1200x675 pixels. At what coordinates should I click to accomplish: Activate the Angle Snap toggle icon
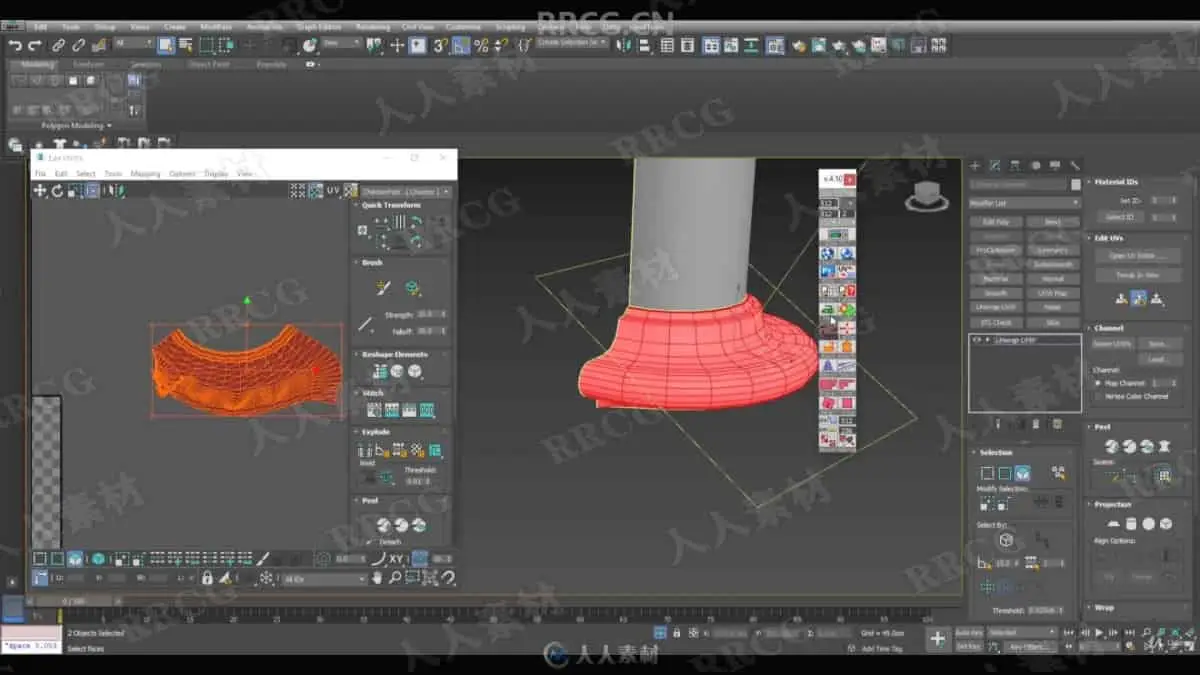coord(461,45)
